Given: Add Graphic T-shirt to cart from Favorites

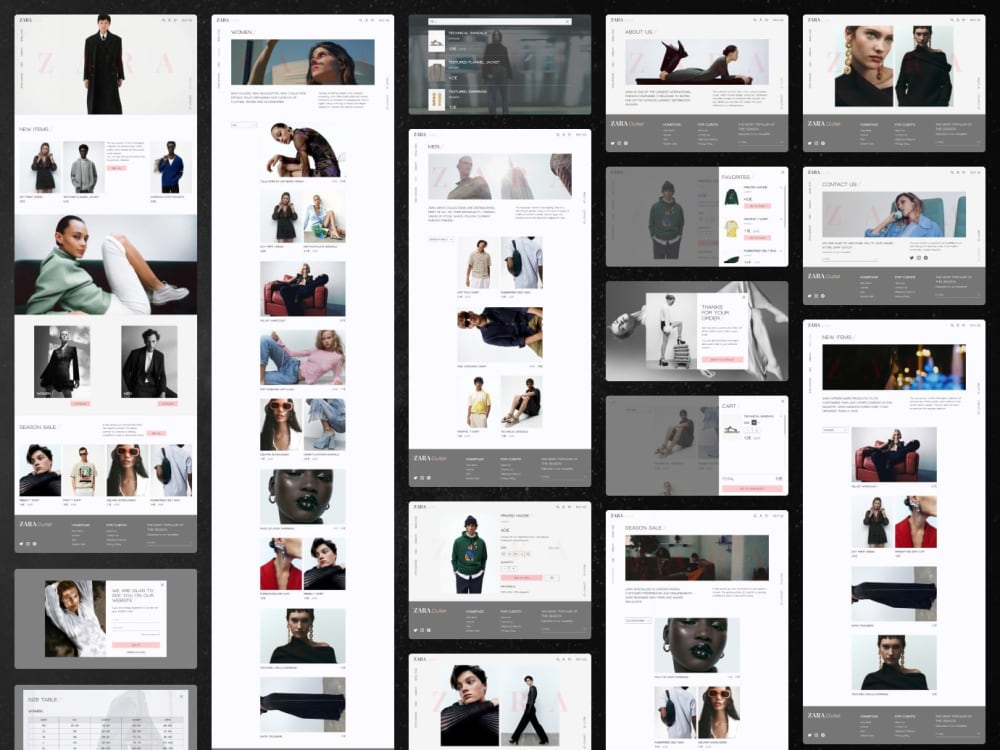Looking at the screenshot, I should click(x=758, y=238).
